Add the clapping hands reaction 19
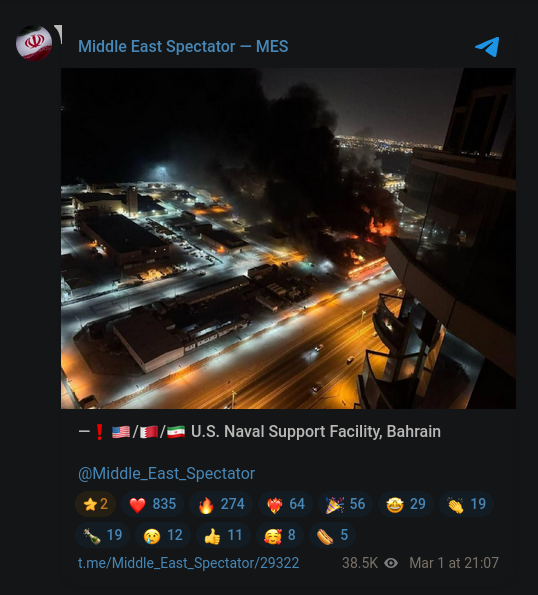Screen dimensions: 538x595 click(466, 504)
